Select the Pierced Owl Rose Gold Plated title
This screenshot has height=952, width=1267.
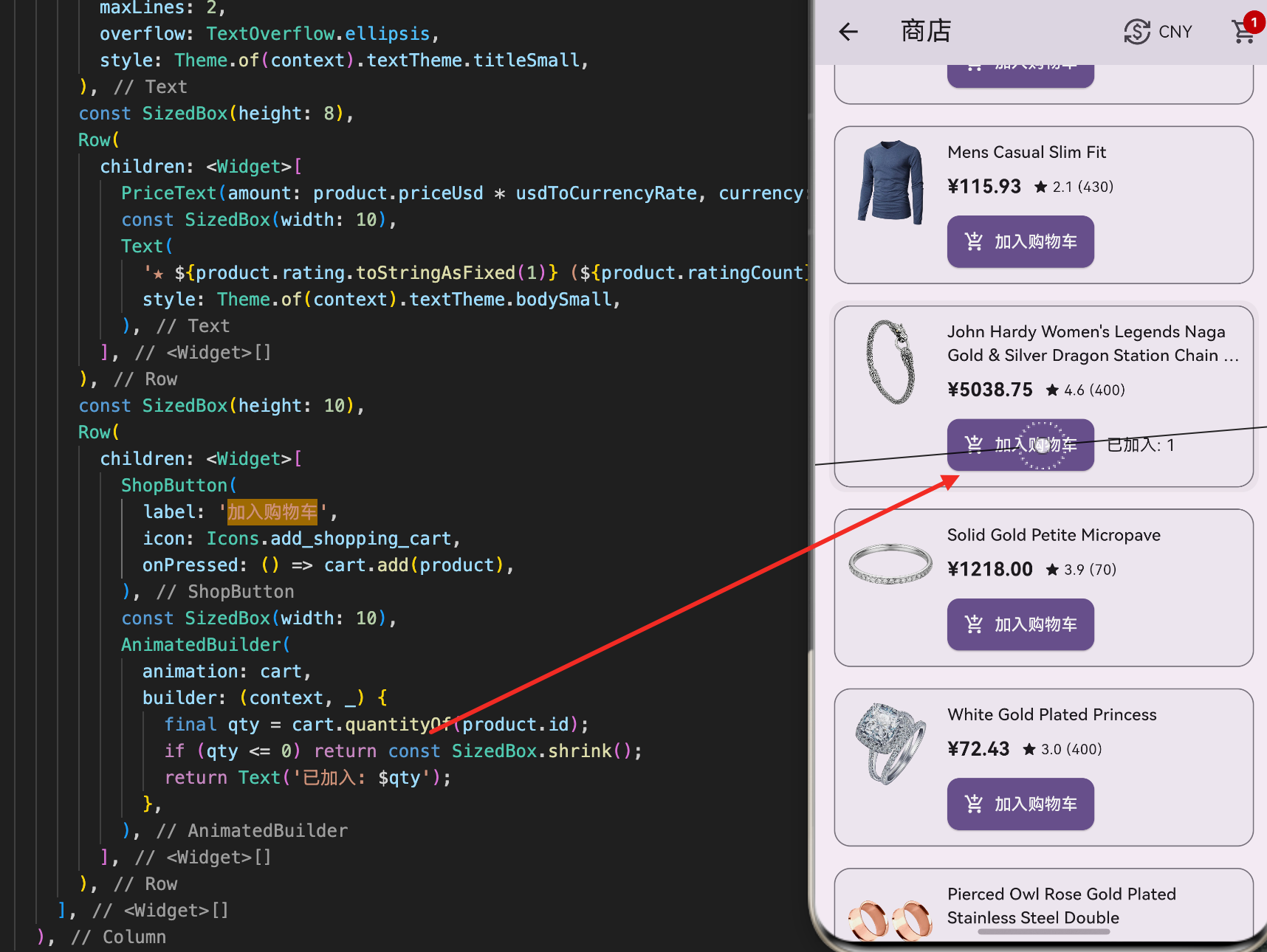(x=1062, y=906)
